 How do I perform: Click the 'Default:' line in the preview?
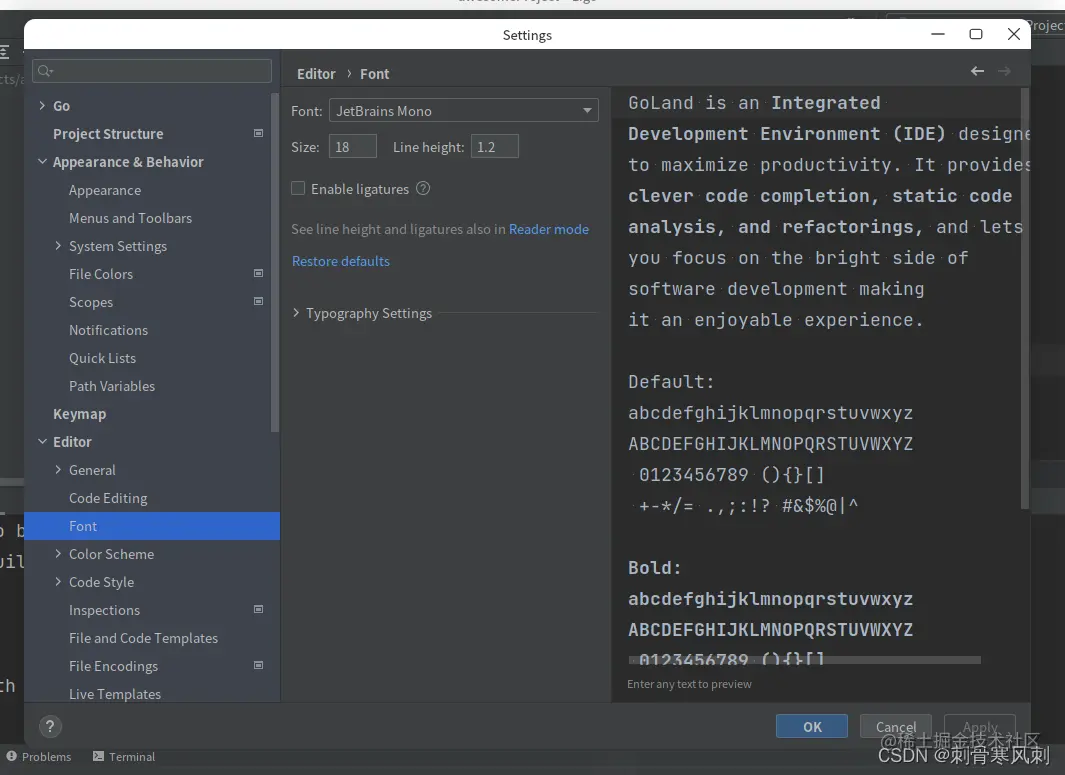click(x=670, y=382)
